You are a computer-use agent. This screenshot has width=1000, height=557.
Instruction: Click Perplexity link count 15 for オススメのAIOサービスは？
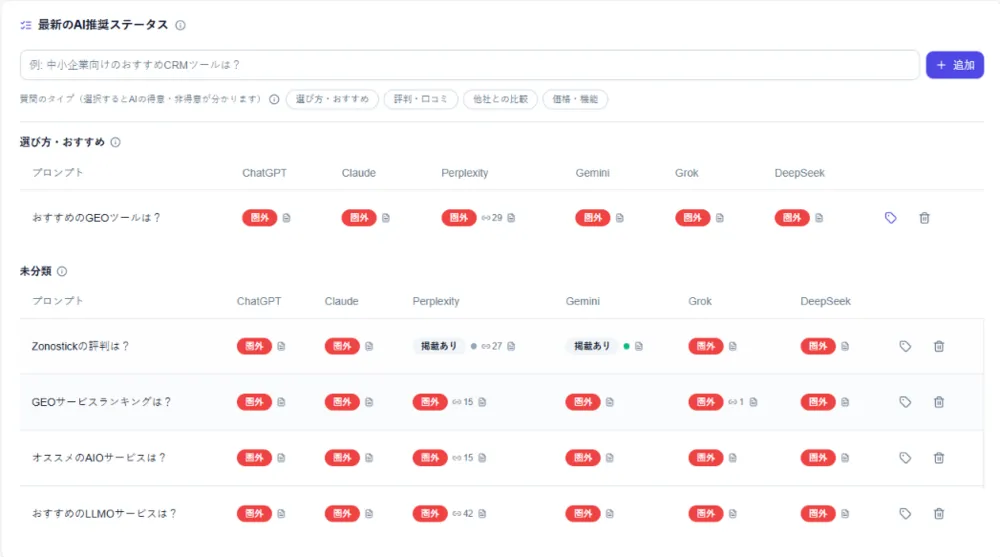pos(463,457)
